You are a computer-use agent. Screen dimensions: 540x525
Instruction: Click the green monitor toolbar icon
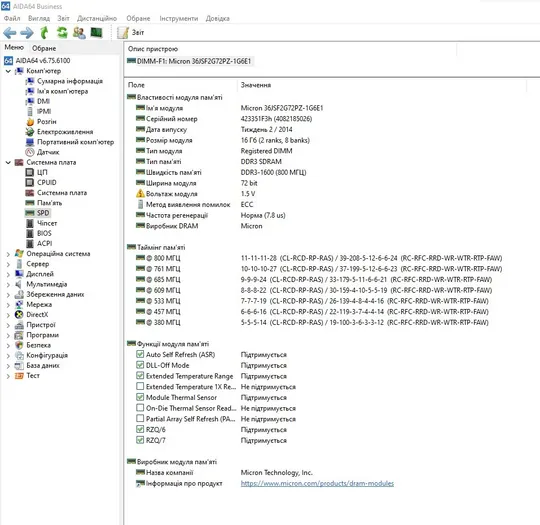pyautogui.click(x=96, y=32)
